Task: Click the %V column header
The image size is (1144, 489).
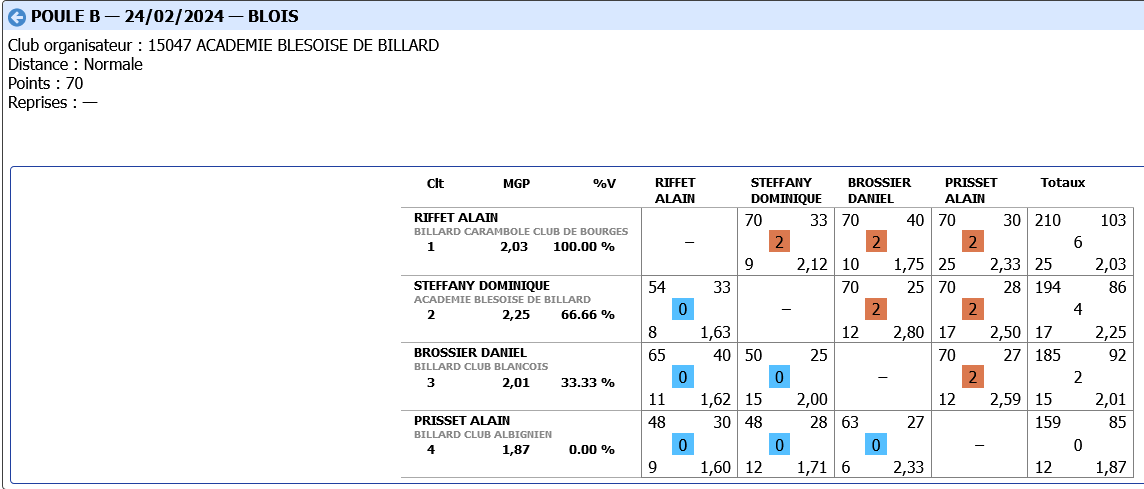Action: point(604,183)
